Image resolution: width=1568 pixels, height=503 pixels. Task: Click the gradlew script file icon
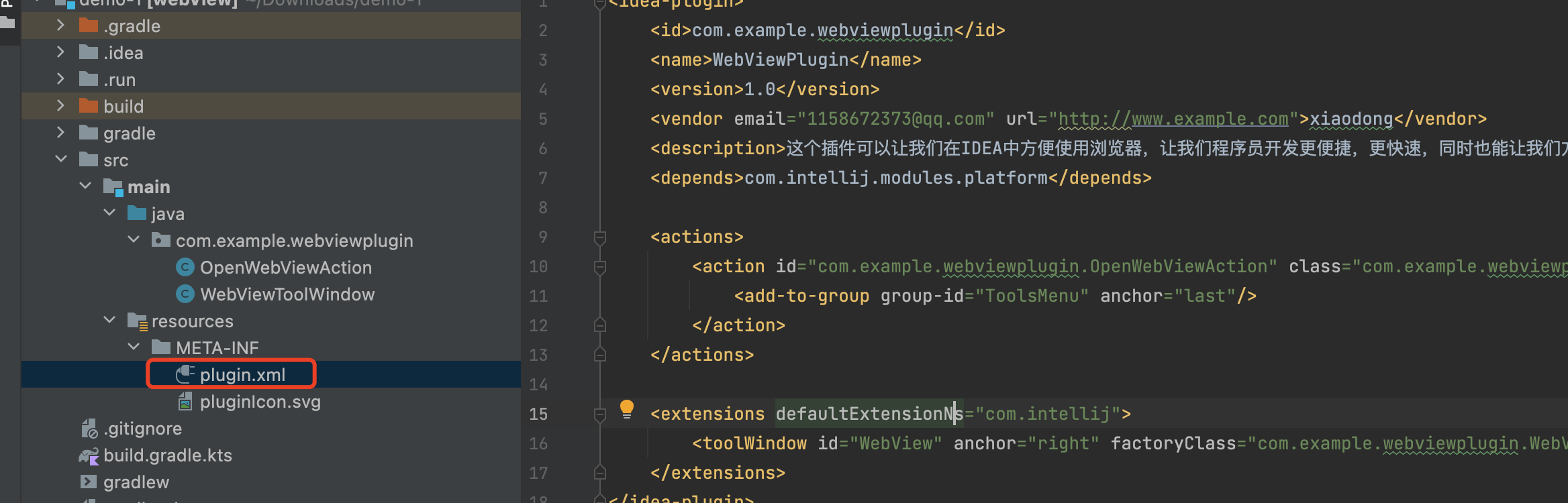(x=89, y=482)
